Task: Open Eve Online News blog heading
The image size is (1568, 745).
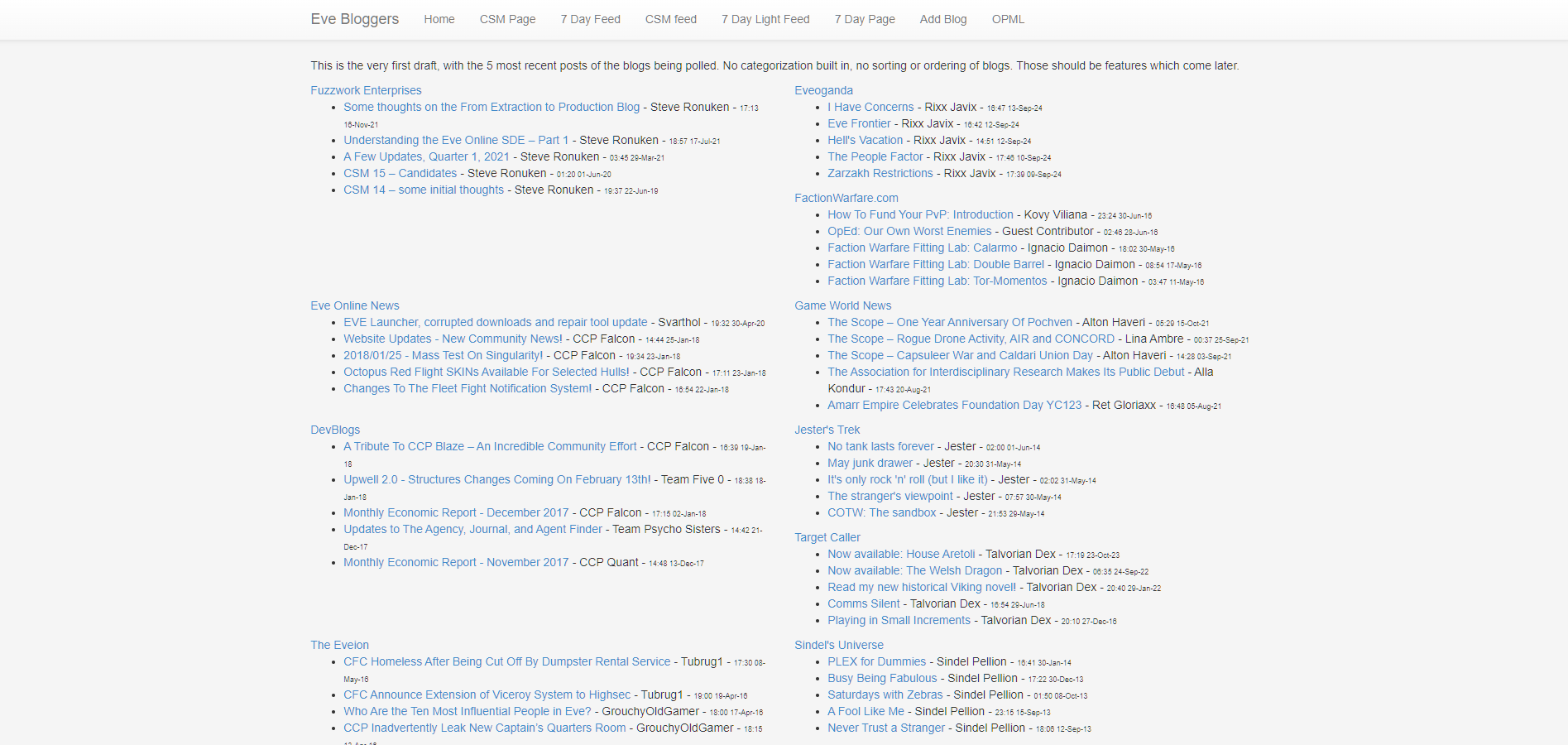Action: [354, 305]
